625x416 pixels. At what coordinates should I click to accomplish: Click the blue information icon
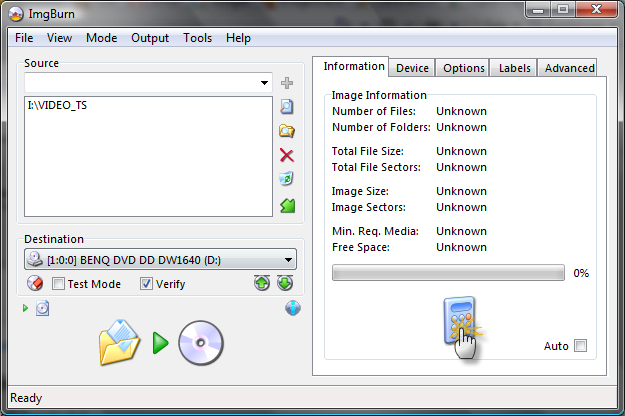pos(293,308)
